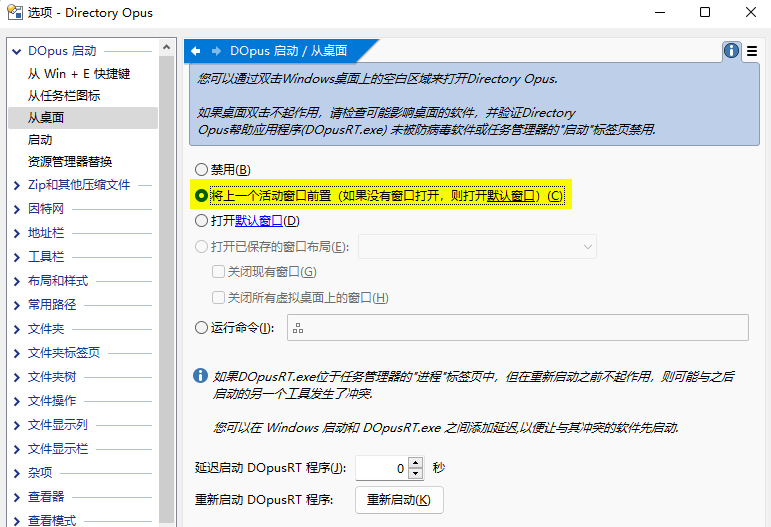Click 默认窗口 link in option (C)
771x527 pixels.
tap(510, 196)
